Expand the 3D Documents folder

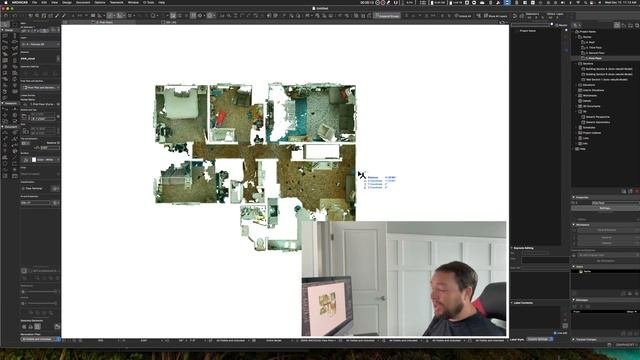tap(576, 106)
